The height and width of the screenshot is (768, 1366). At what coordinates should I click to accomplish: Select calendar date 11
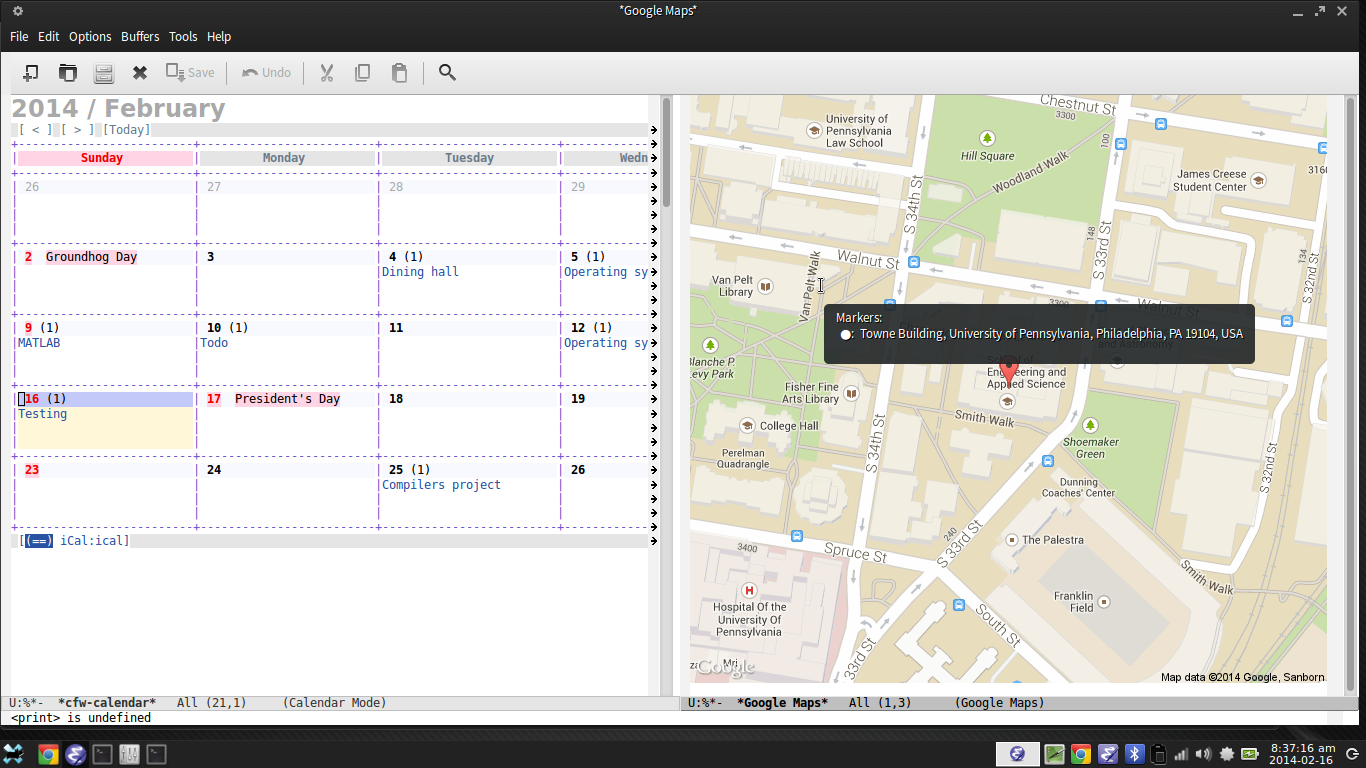pos(396,328)
